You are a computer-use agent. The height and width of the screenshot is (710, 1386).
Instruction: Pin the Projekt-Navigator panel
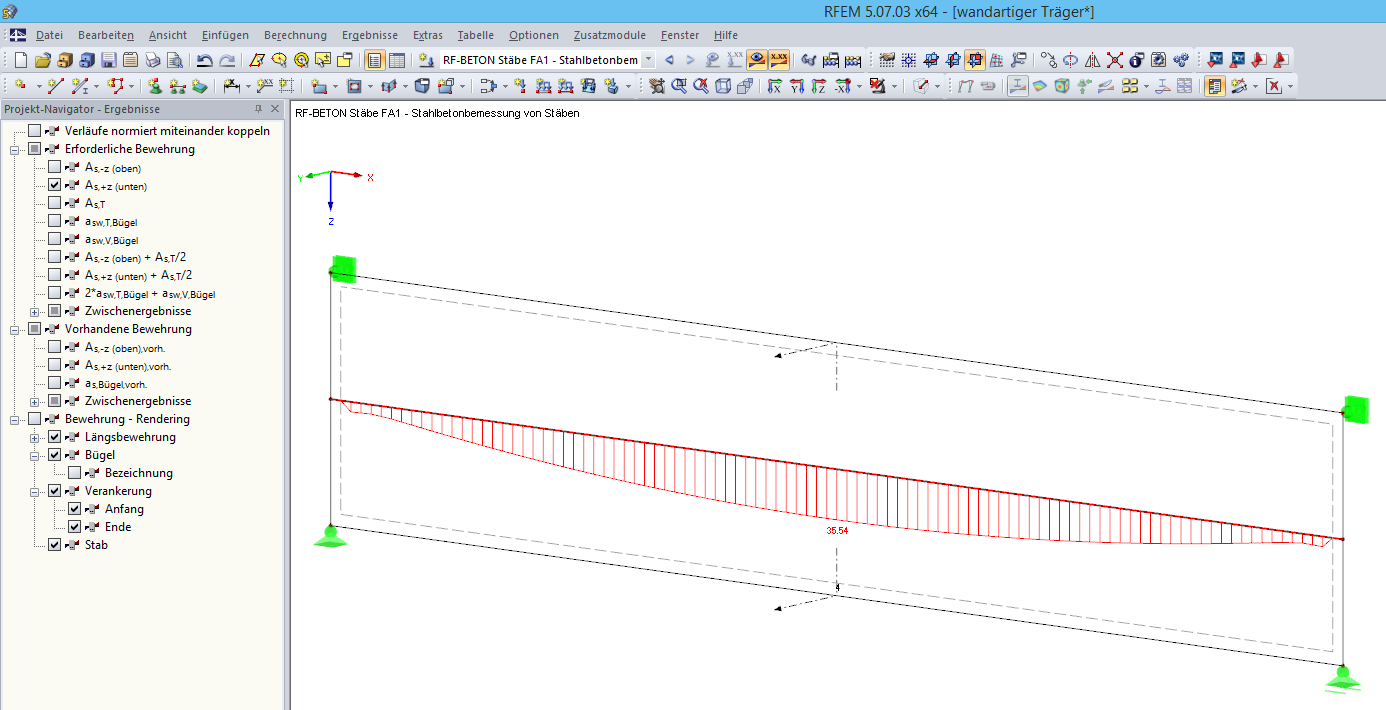coord(258,109)
